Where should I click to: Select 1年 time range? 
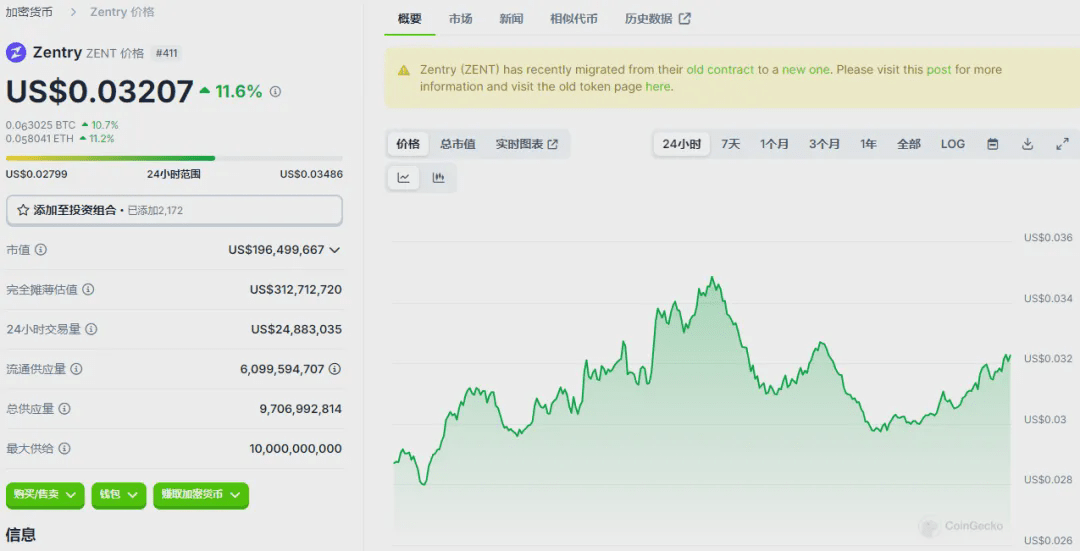tap(869, 144)
